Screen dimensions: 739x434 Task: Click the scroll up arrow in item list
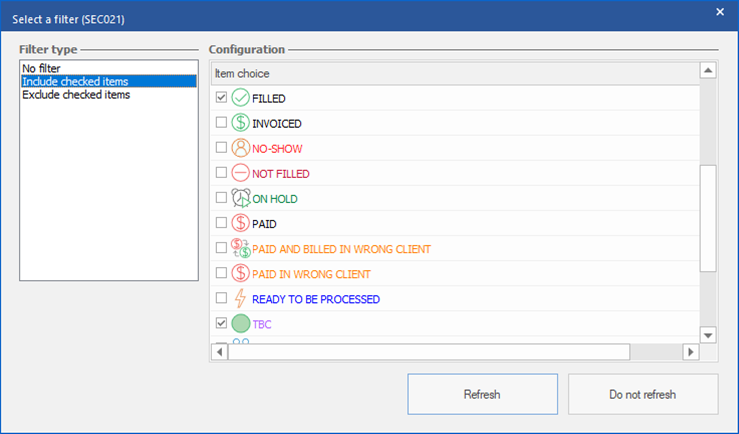(708, 71)
